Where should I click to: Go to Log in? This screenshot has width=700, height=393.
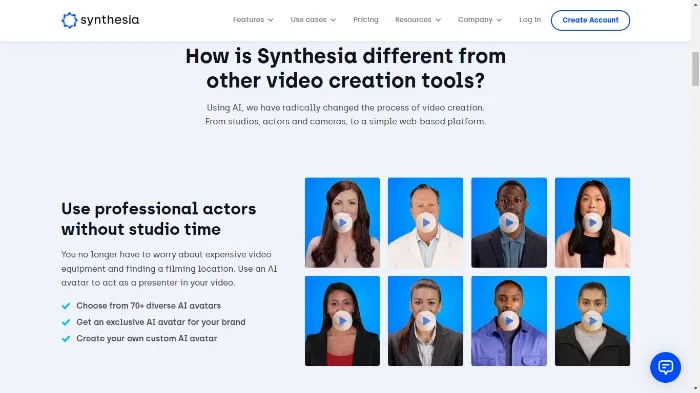[530, 20]
